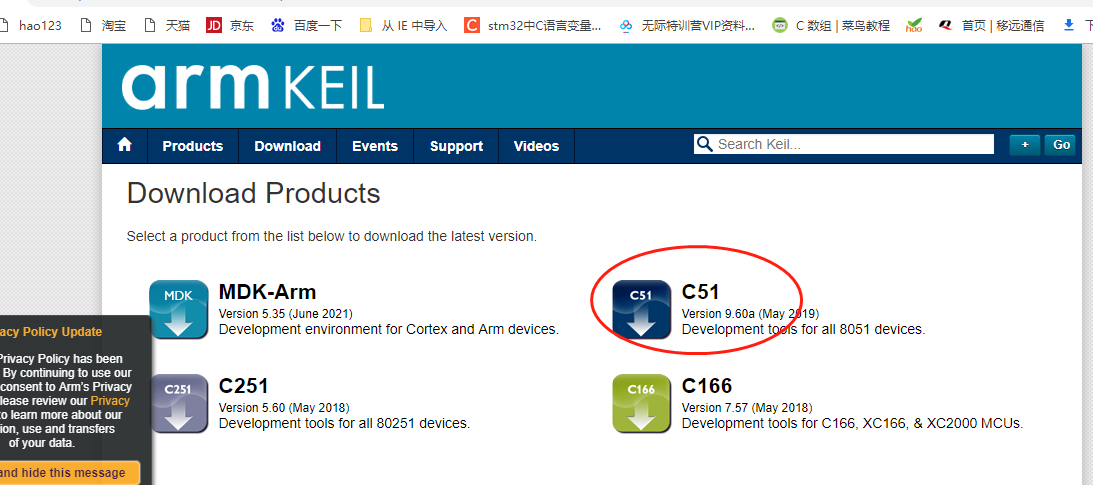Click the home icon in navigation bar
1093x485 pixels.
click(x=125, y=145)
